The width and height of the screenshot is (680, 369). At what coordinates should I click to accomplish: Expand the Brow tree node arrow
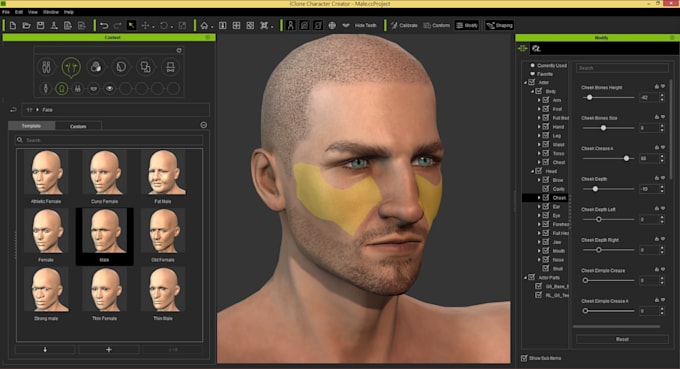coord(539,180)
